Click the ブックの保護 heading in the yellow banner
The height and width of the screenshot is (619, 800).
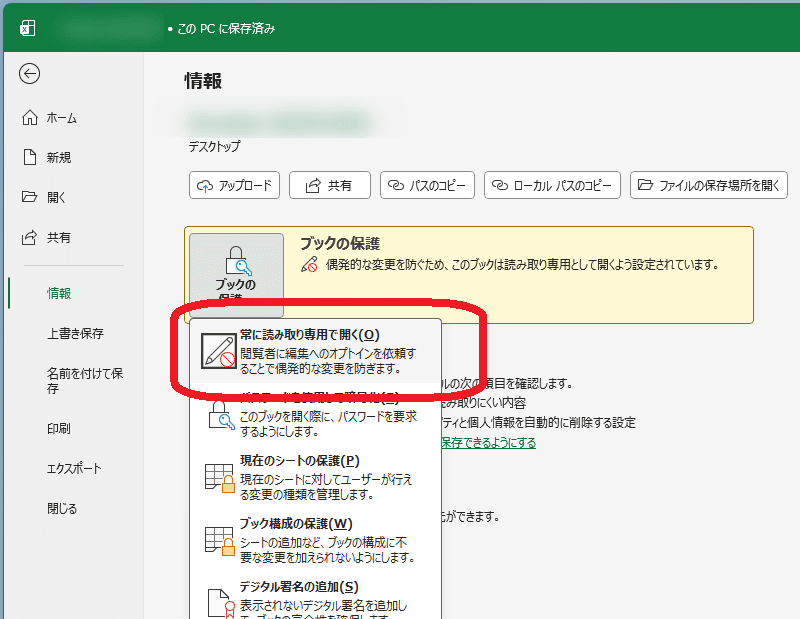tap(340, 243)
